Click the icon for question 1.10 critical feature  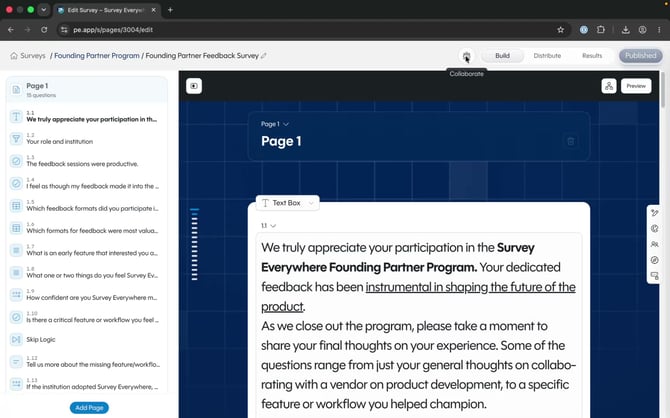16,317
